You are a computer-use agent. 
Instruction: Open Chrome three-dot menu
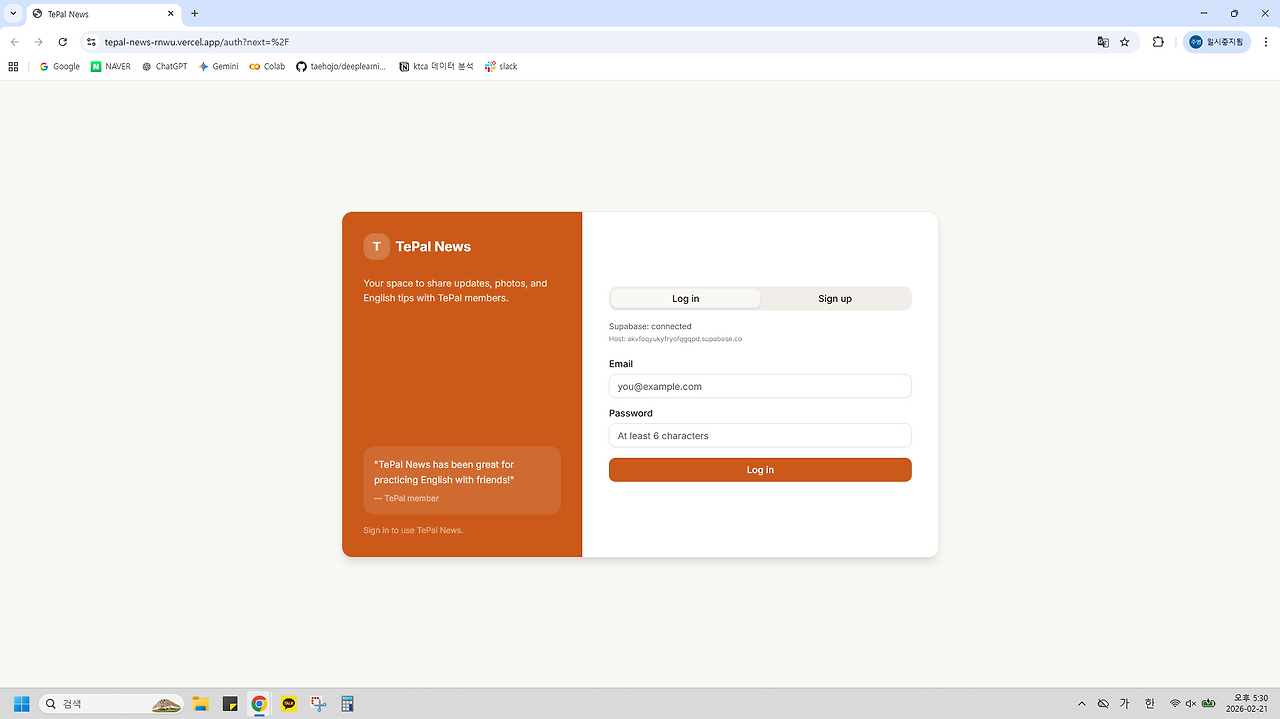[x=1266, y=42]
